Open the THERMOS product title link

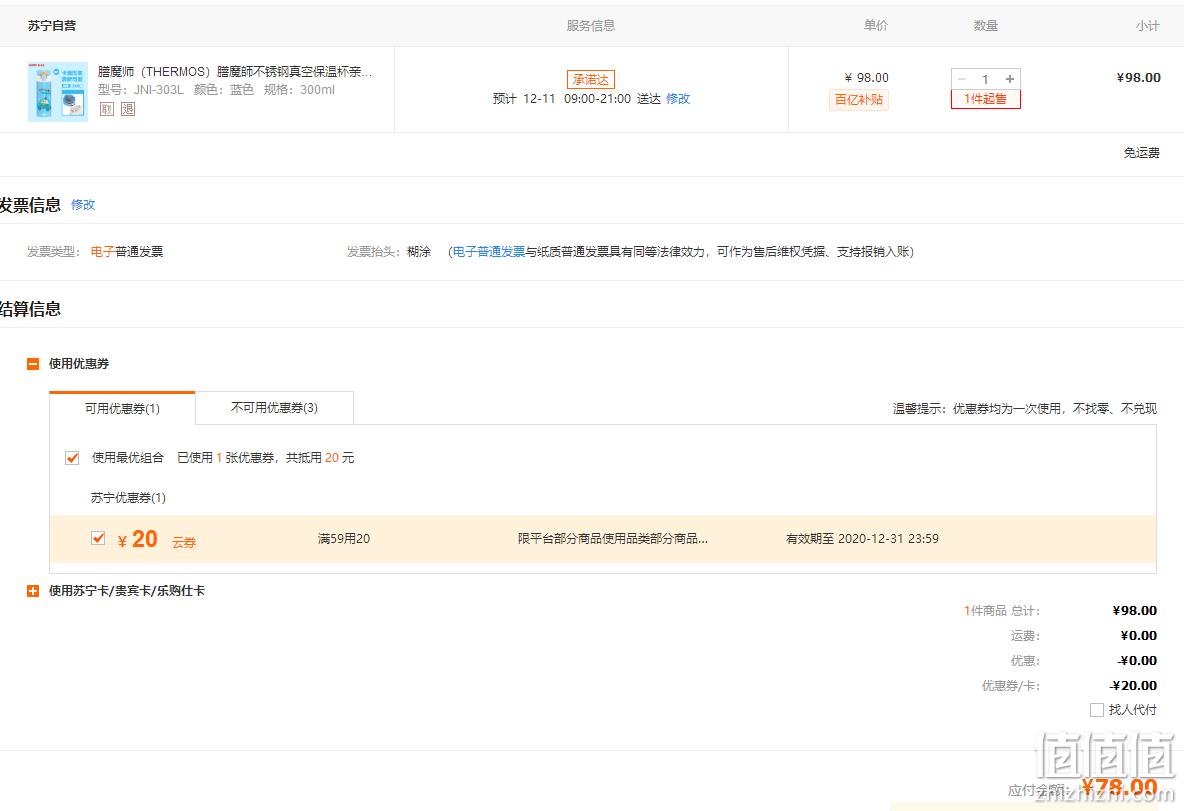pyautogui.click(x=235, y=72)
